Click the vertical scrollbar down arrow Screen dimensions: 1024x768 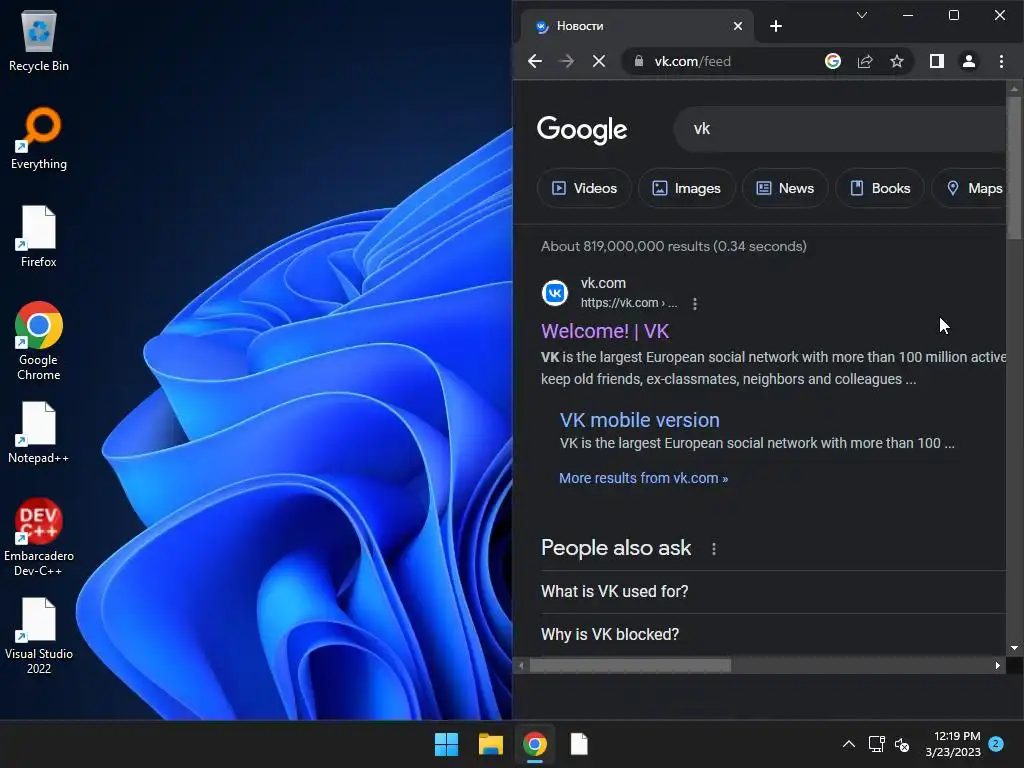[x=1014, y=648]
